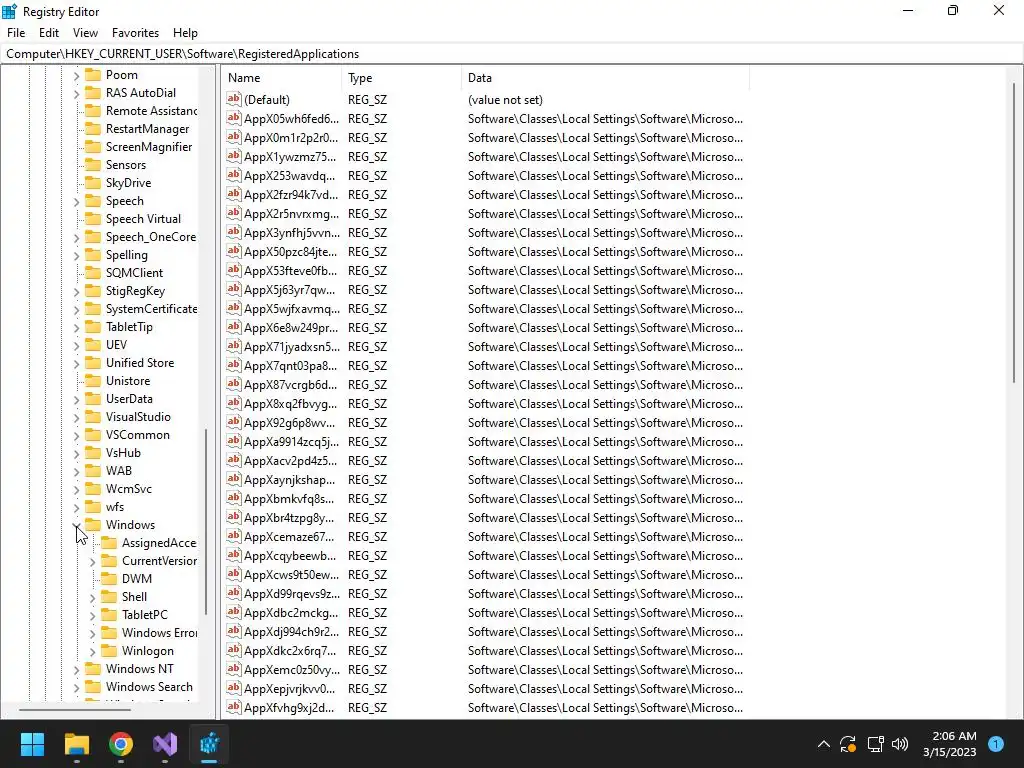Open the View menu
This screenshot has height=768, width=1024.
point(85,33)
